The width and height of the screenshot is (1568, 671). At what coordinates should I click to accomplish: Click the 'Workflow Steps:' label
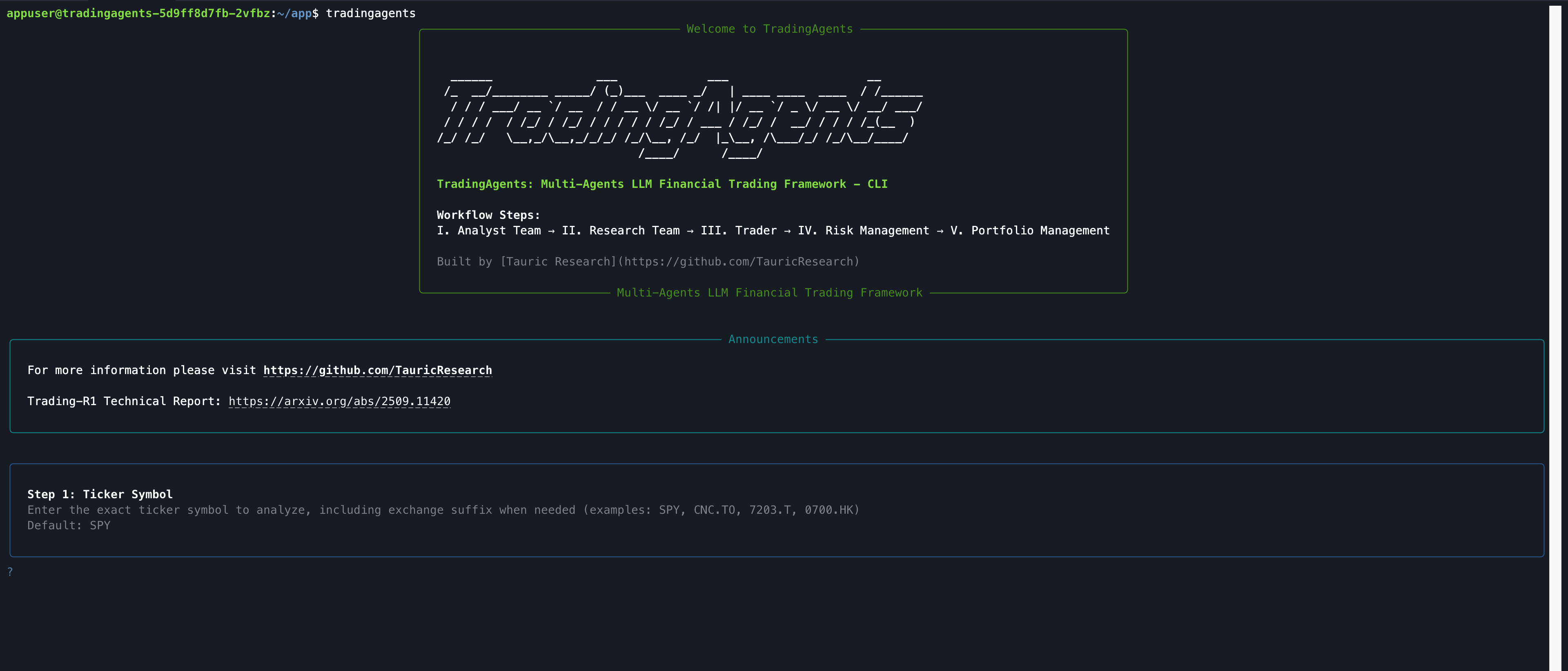(x=488, y=215)
